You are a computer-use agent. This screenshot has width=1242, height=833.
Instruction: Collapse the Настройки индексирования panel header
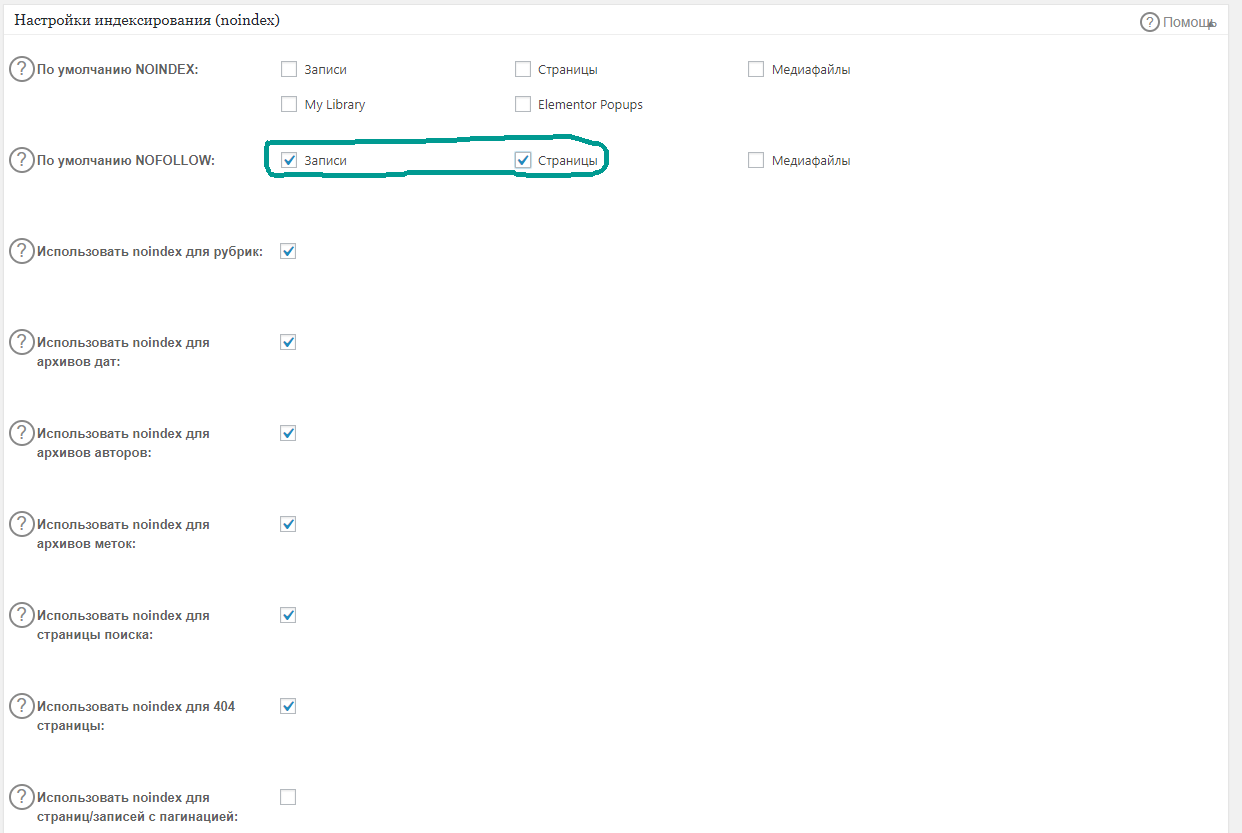600,20
